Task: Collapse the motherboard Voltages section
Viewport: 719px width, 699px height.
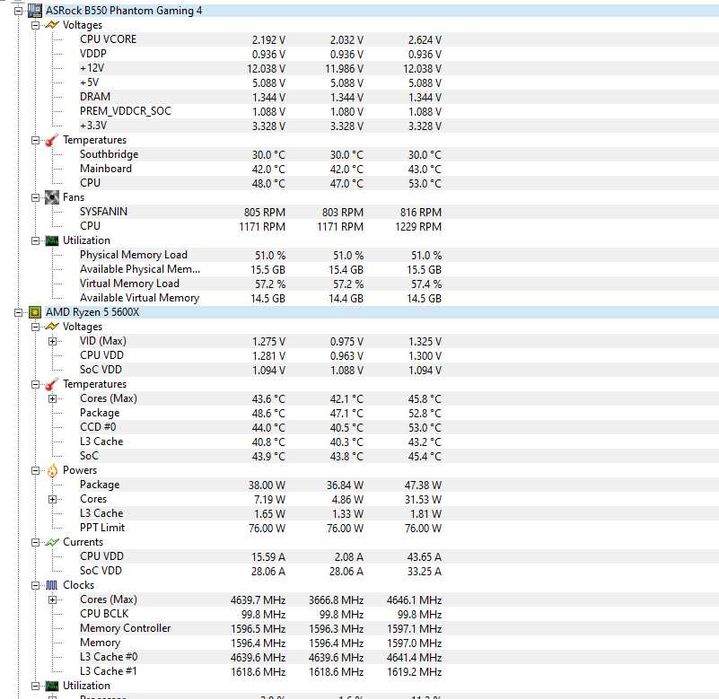Action: pyautogui.click(x=35, y=25)
